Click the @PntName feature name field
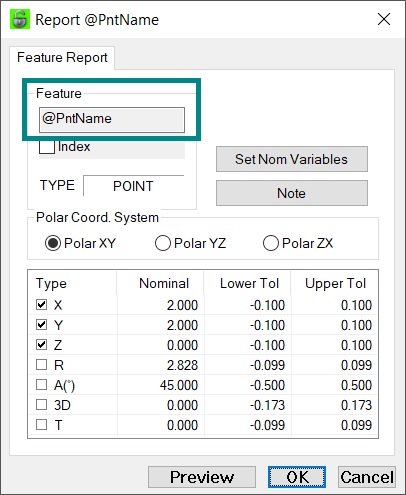This screenshot has height=495, width=406. pos(112,120)
